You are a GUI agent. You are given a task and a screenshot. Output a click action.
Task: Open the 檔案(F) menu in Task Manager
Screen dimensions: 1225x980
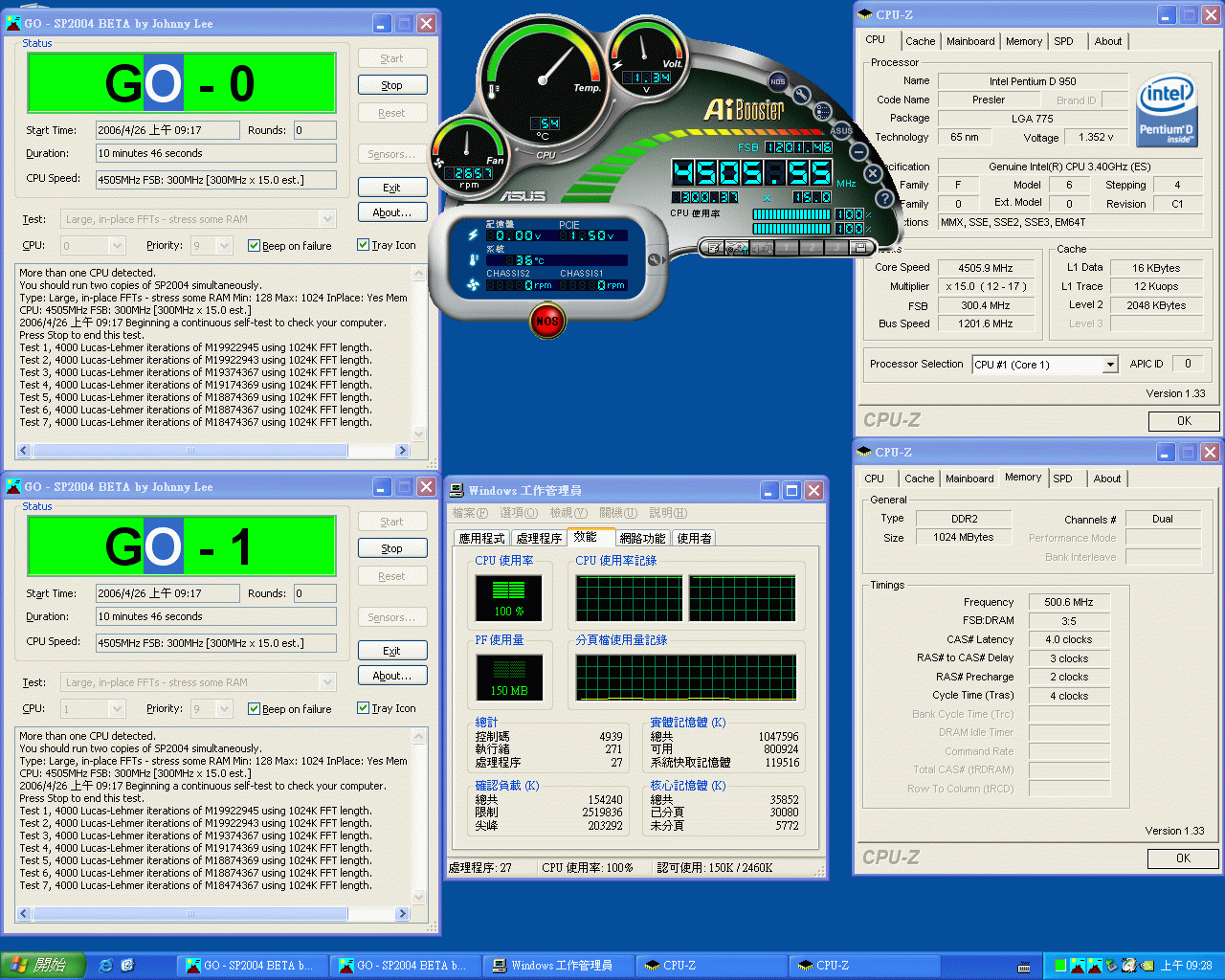point(469,513)
